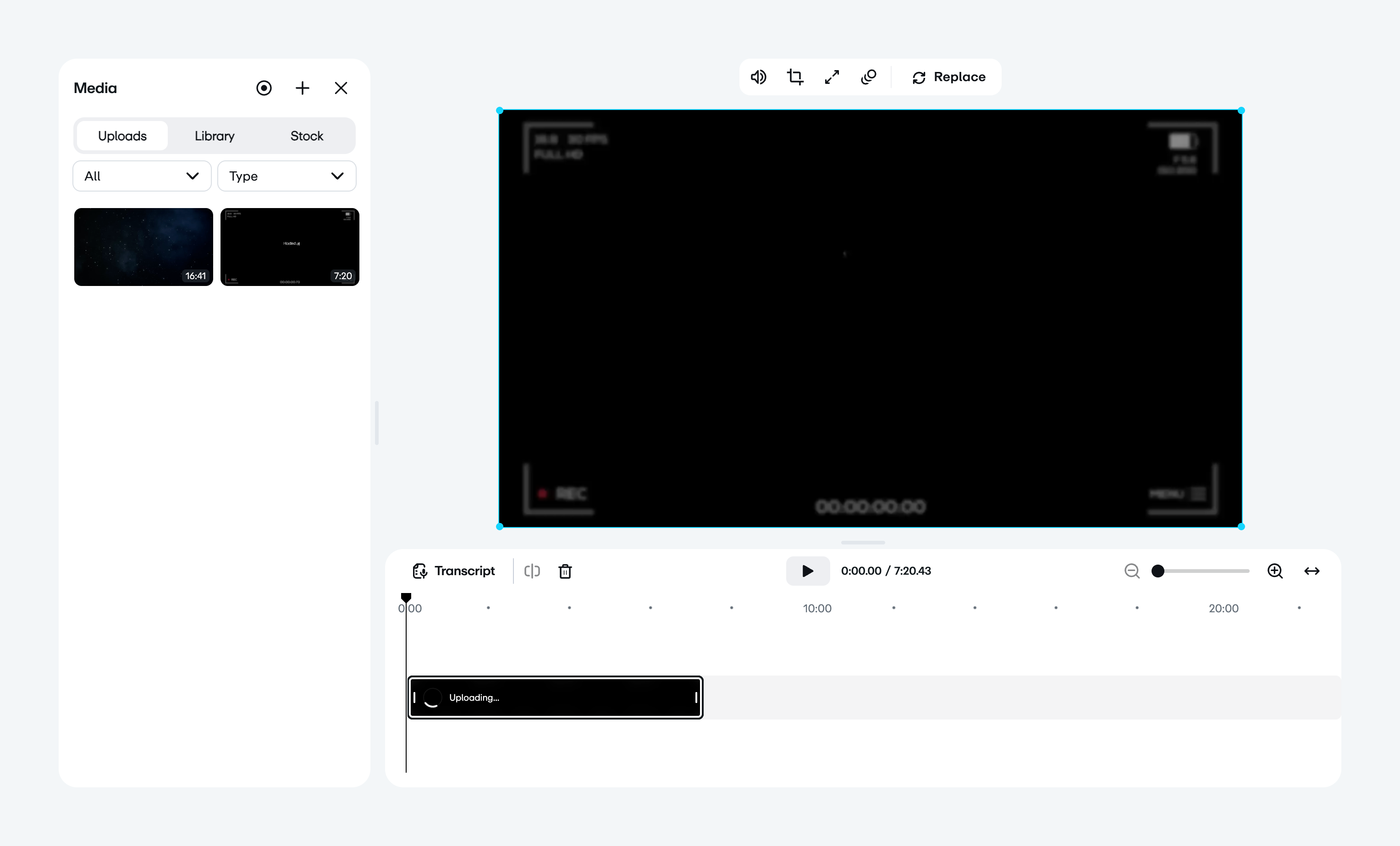The image size is (1400, 846).
Task: Switch to the Stock tab
Action: (x=306, y=136)
